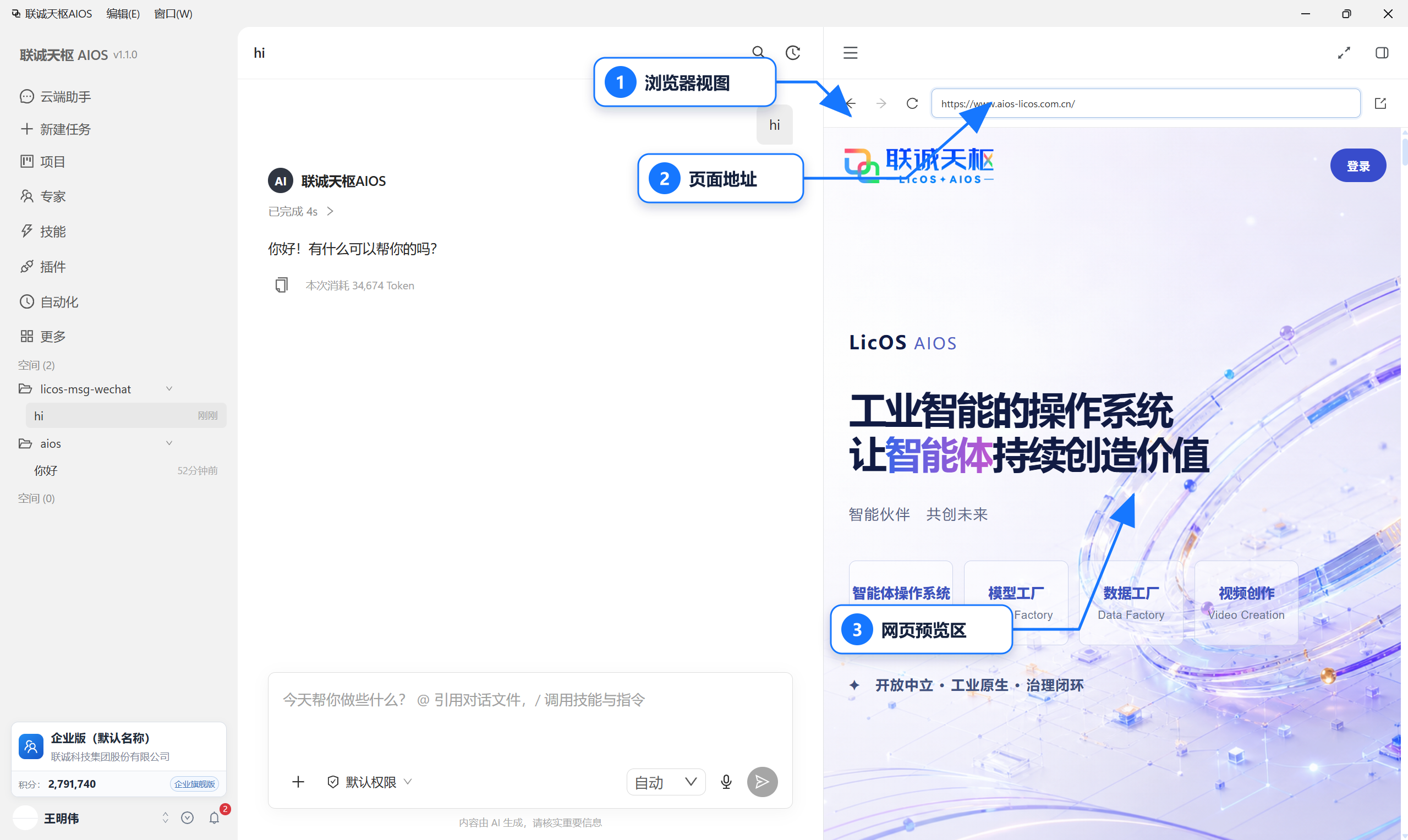Click the 空间 (2) section header

point(36,365)
